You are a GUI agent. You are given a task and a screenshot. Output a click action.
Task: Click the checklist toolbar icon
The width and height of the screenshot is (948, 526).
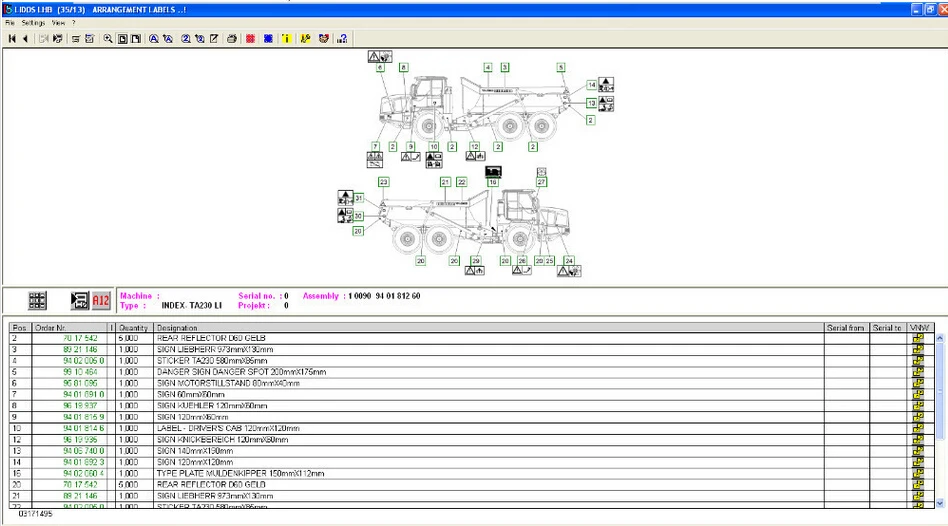point(89,39)
